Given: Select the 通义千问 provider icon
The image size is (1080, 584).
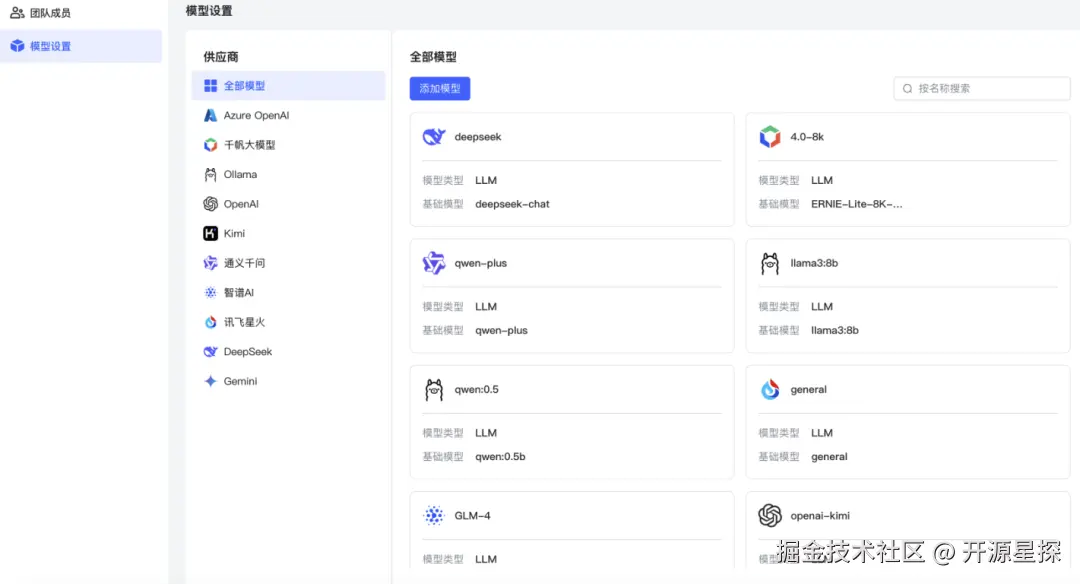Looking at the screenshot, I should (211, 262).
